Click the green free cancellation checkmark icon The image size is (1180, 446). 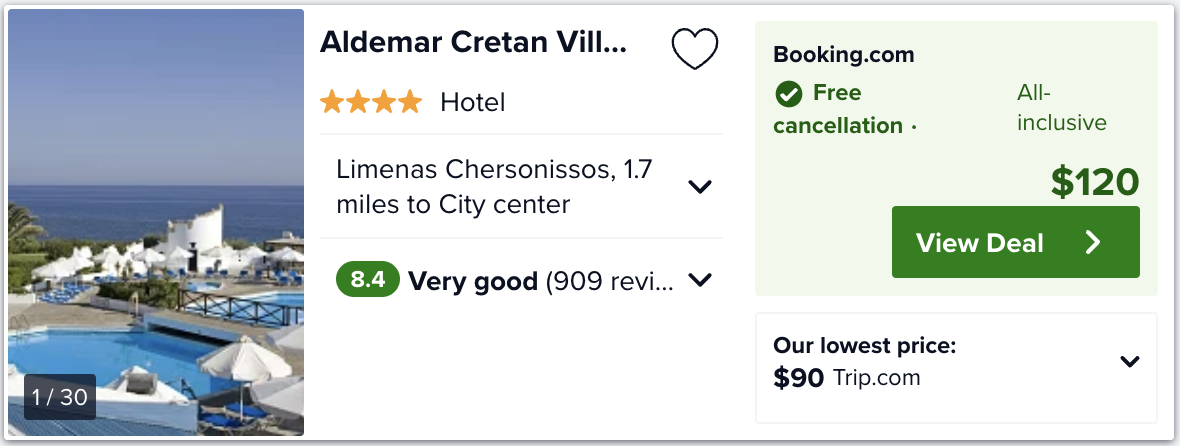click(x=789, y=94)
